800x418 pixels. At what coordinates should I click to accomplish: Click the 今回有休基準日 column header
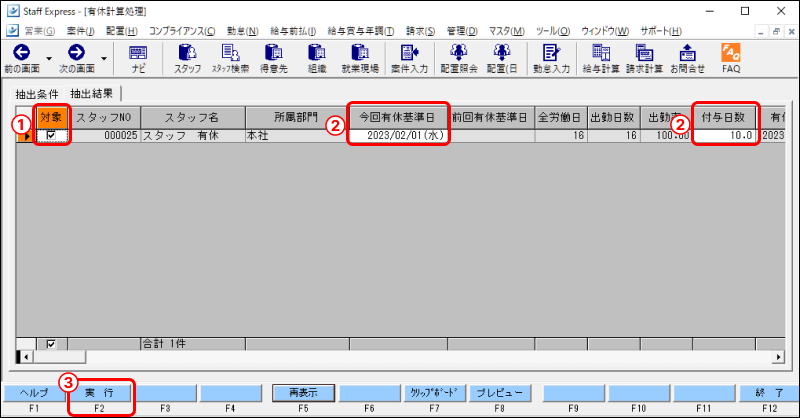click(398, 117)
